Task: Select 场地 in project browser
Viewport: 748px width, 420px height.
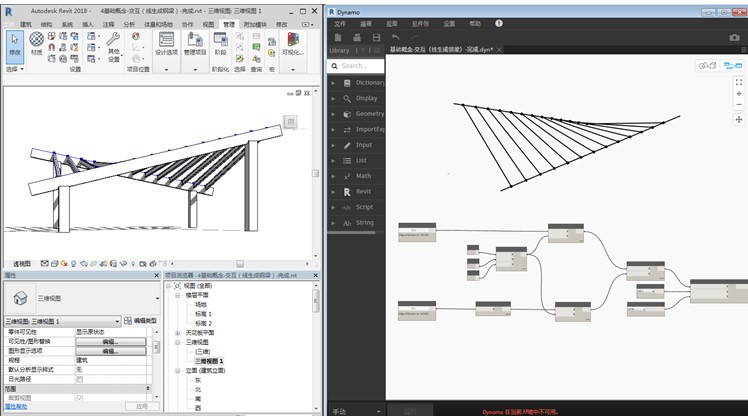Action: click(x=201, y=304)
